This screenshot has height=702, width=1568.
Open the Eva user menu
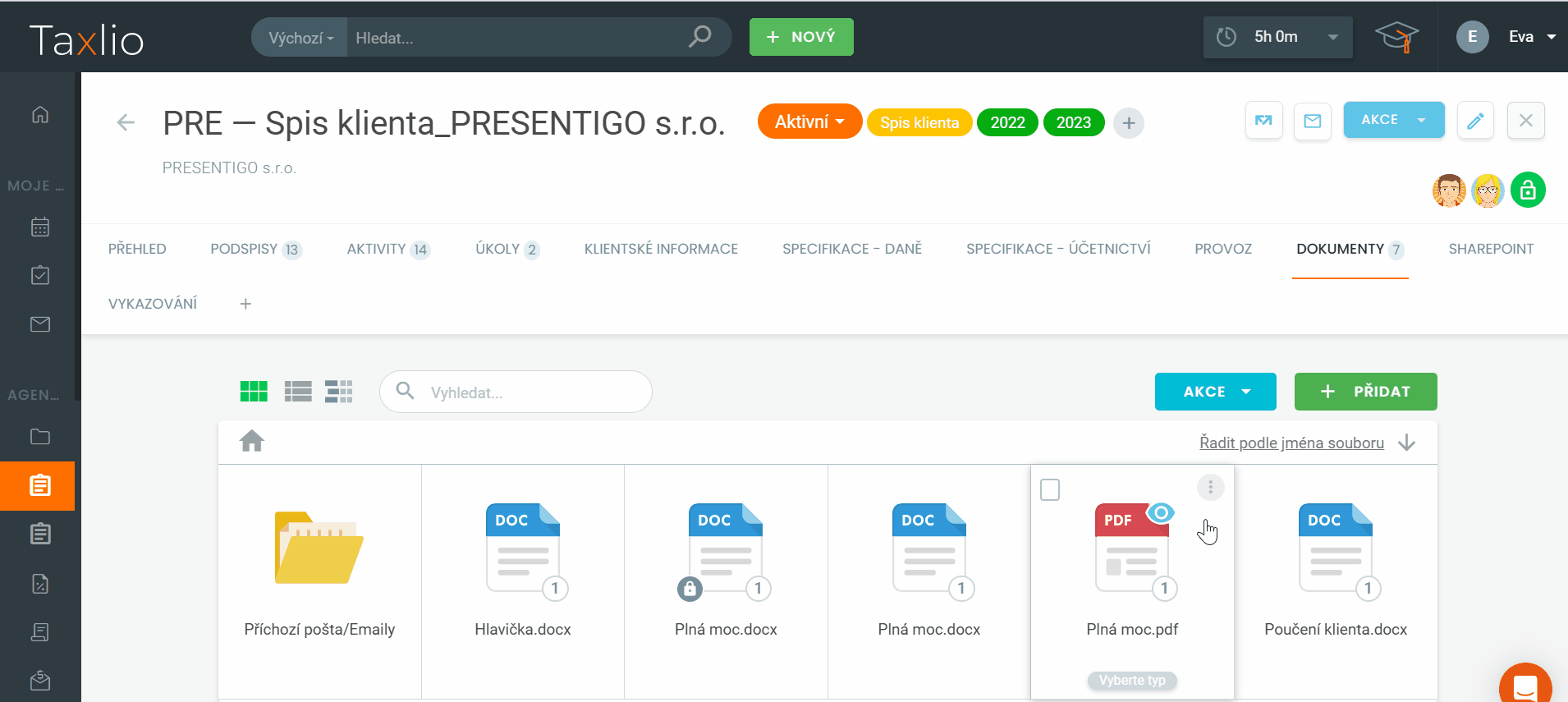(1506, 37)
